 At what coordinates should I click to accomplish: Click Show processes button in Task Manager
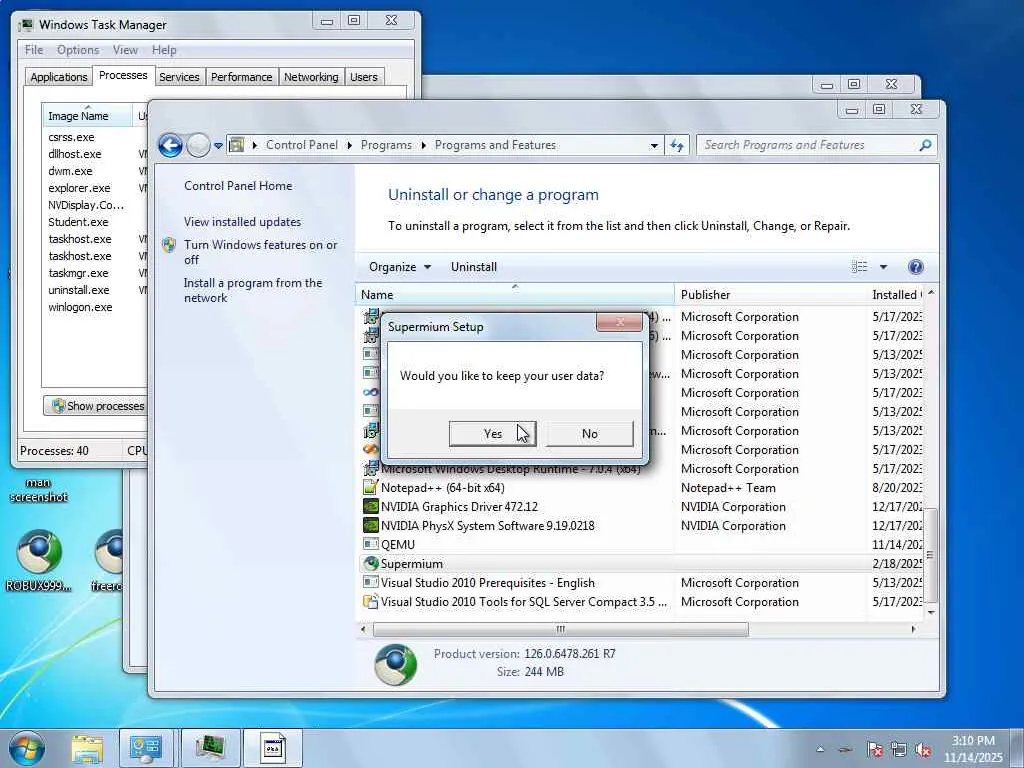[96, 406]
